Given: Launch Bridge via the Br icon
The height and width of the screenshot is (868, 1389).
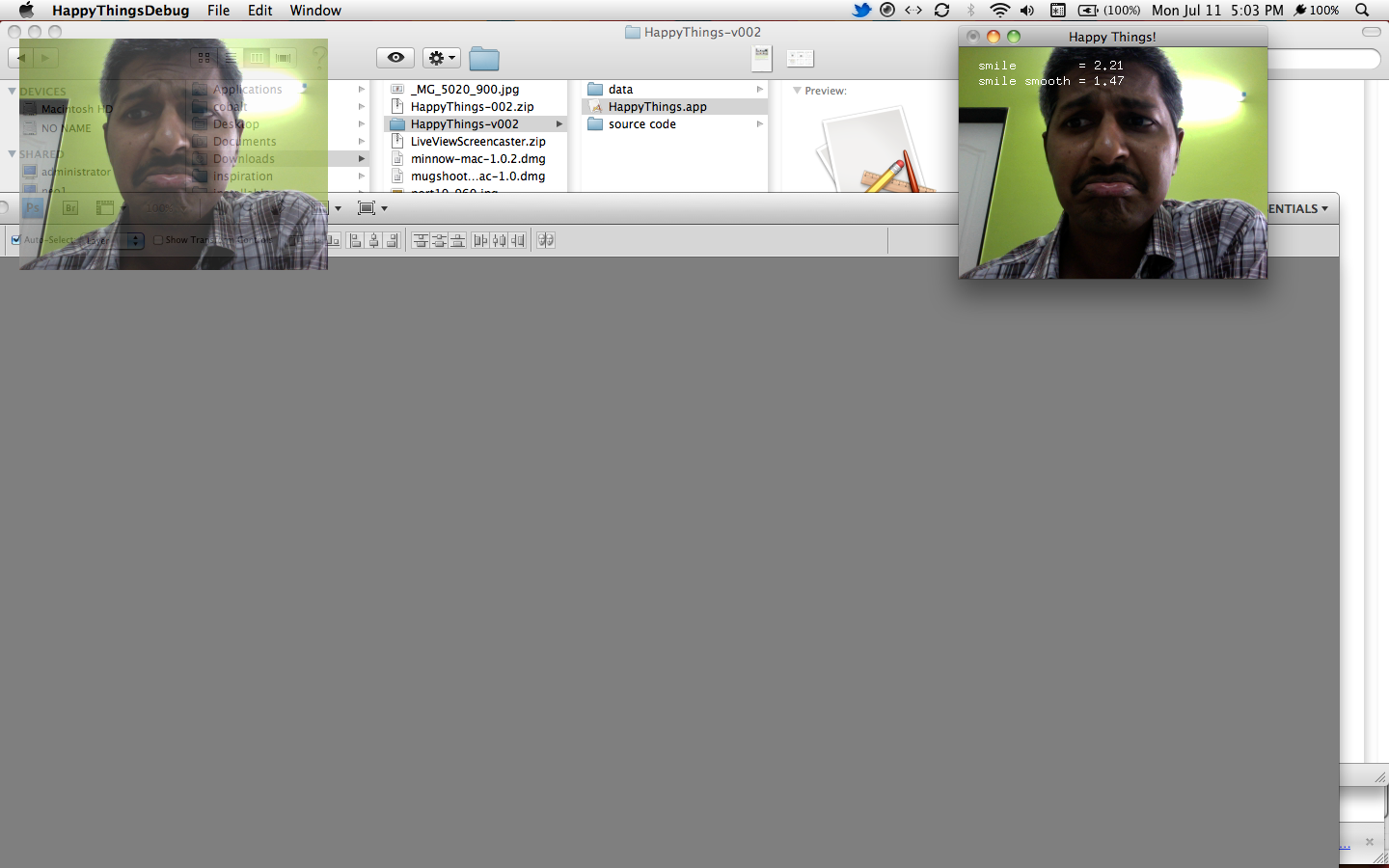Looking at the screenshot, I should pos(69,208).
